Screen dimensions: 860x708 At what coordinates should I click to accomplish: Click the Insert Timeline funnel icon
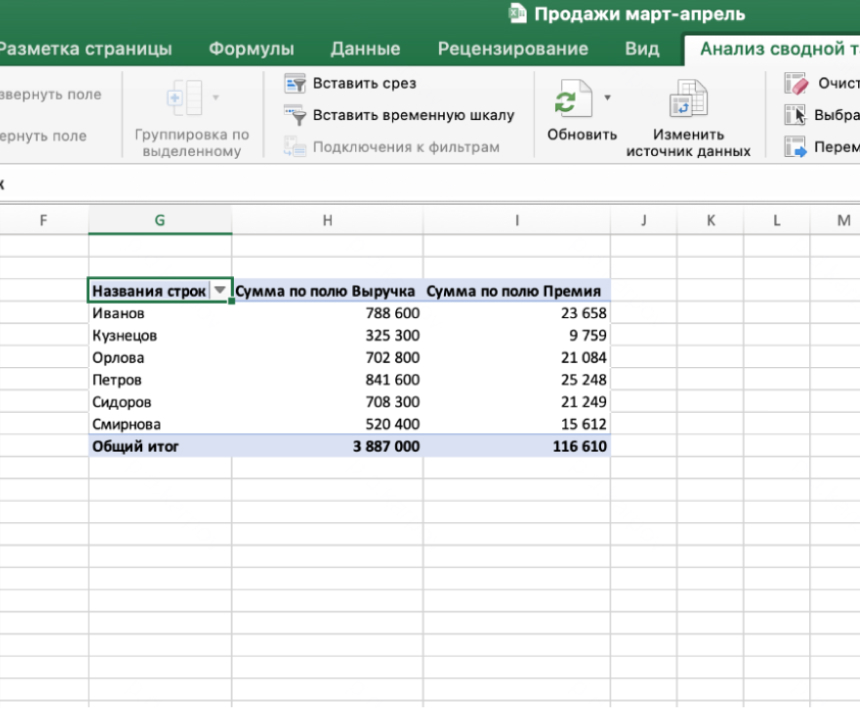(x=295, y=115)
